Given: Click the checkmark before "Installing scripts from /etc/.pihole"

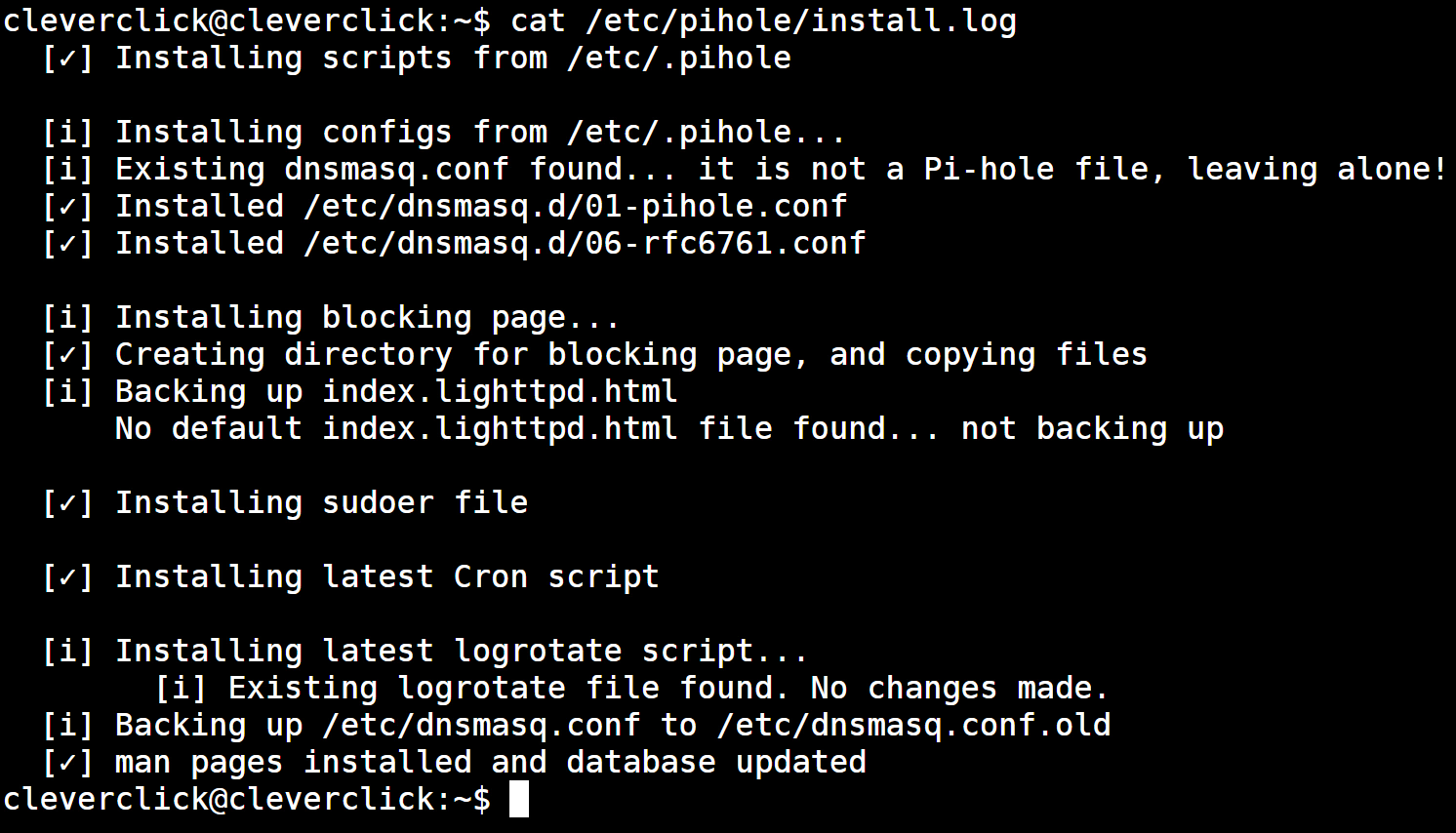Looking at the screenshot, I should [67, 59].
